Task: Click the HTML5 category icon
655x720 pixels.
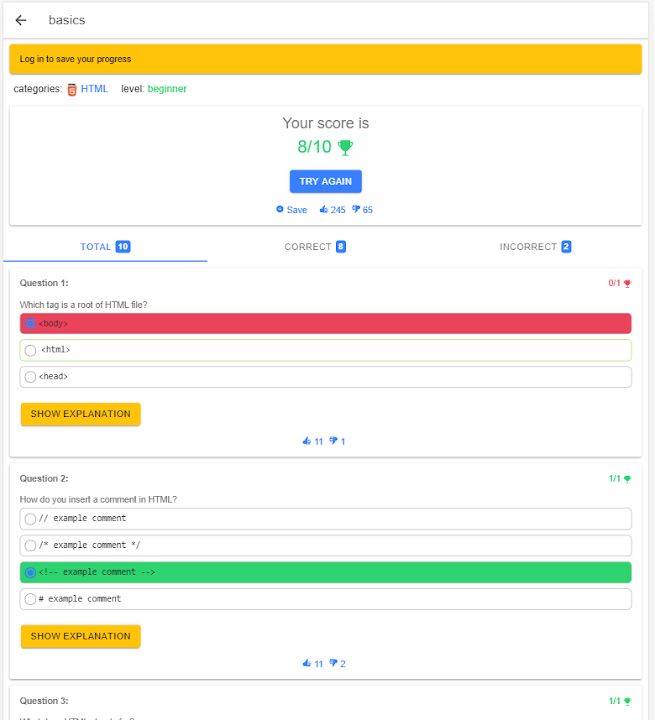Action: click(x=72, y=89)
